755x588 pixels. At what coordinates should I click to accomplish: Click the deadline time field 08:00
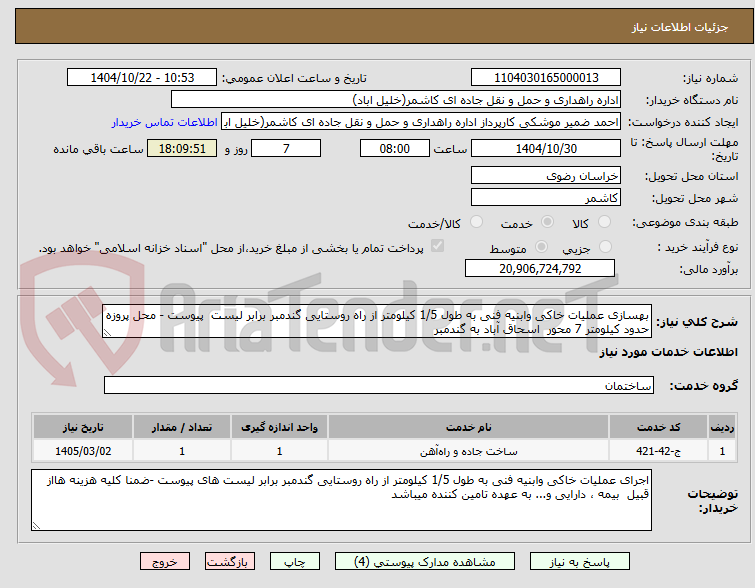click(395, 148)
